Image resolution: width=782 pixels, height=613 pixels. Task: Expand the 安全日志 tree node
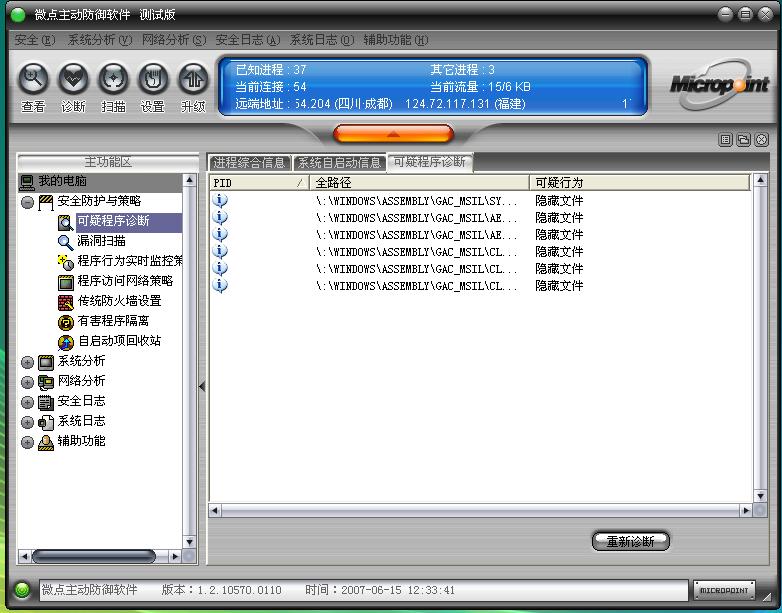(27, 402)
